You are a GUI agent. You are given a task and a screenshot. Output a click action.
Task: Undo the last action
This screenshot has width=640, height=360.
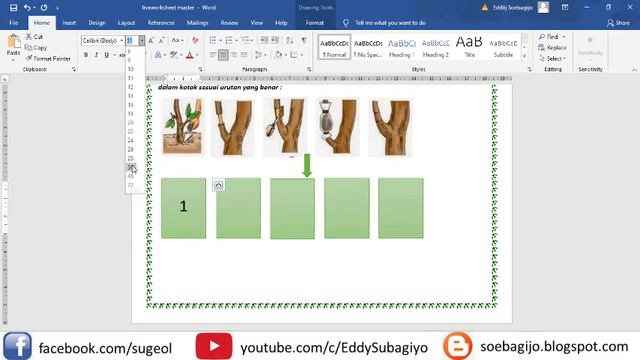(x=27, y=7)
